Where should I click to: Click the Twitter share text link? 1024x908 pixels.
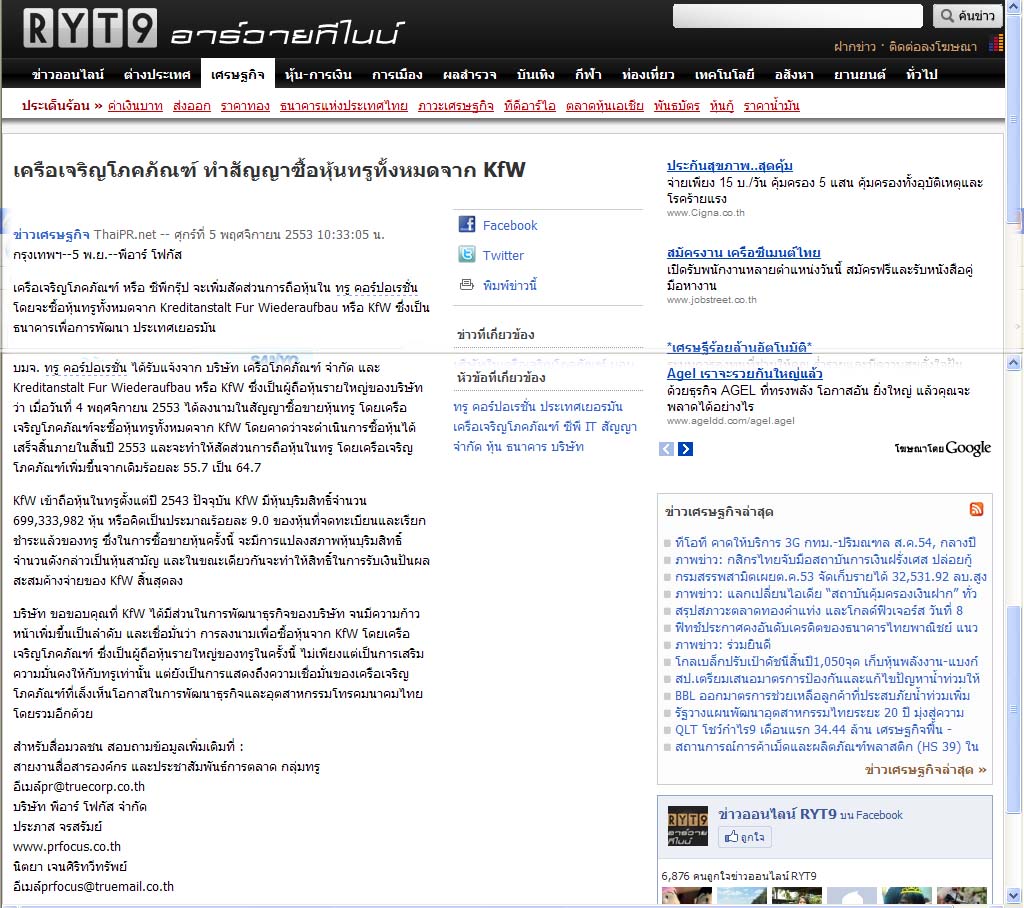[x=503, y=255]
